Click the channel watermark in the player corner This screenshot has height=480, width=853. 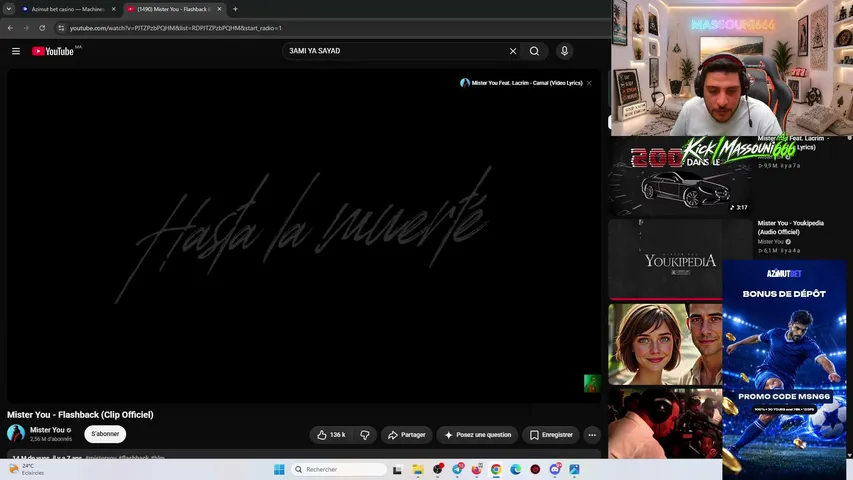tap(592, 383)
